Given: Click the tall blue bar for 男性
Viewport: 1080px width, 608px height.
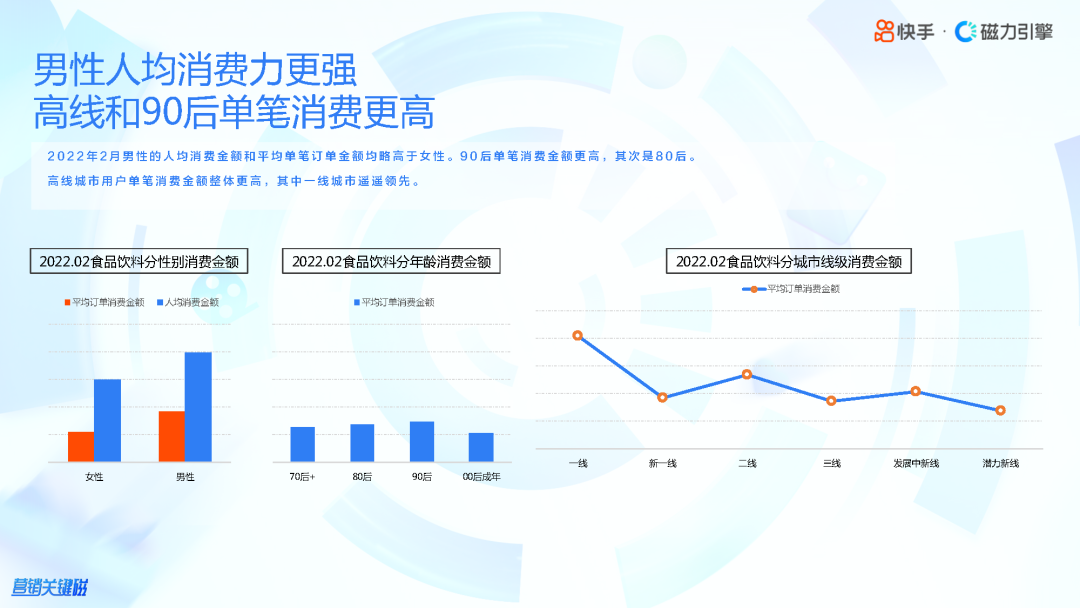Looking at the screenshot, I should (198, 407).
